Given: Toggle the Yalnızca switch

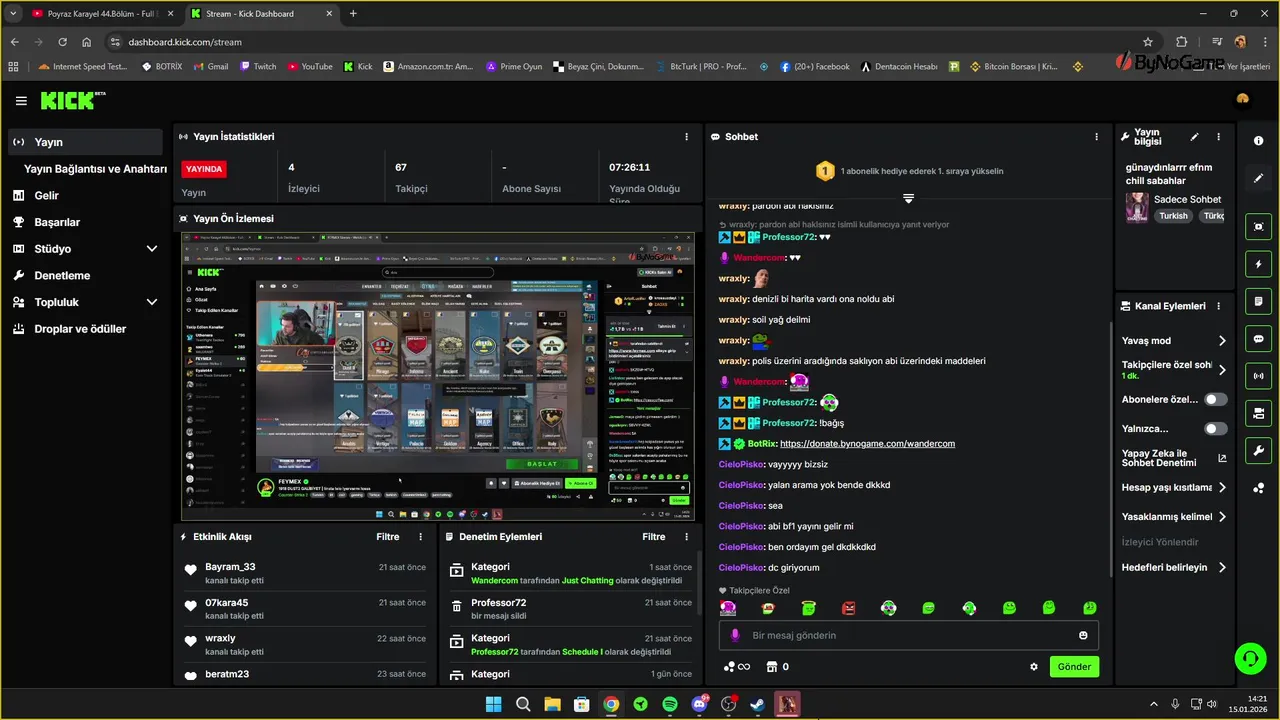Looking at the screenshot, I should pos(1215,429).
